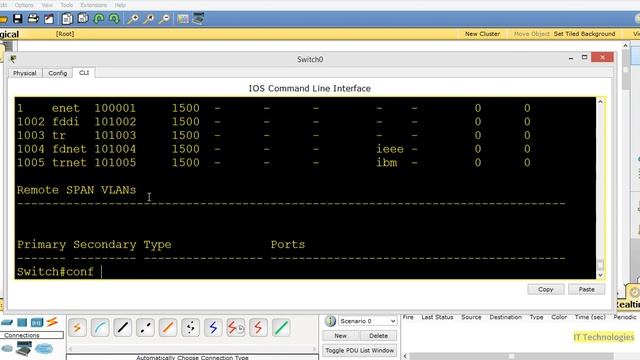Click the Zoom In magnifier icon
Screen dimensions: 640x360
[133, 19]
